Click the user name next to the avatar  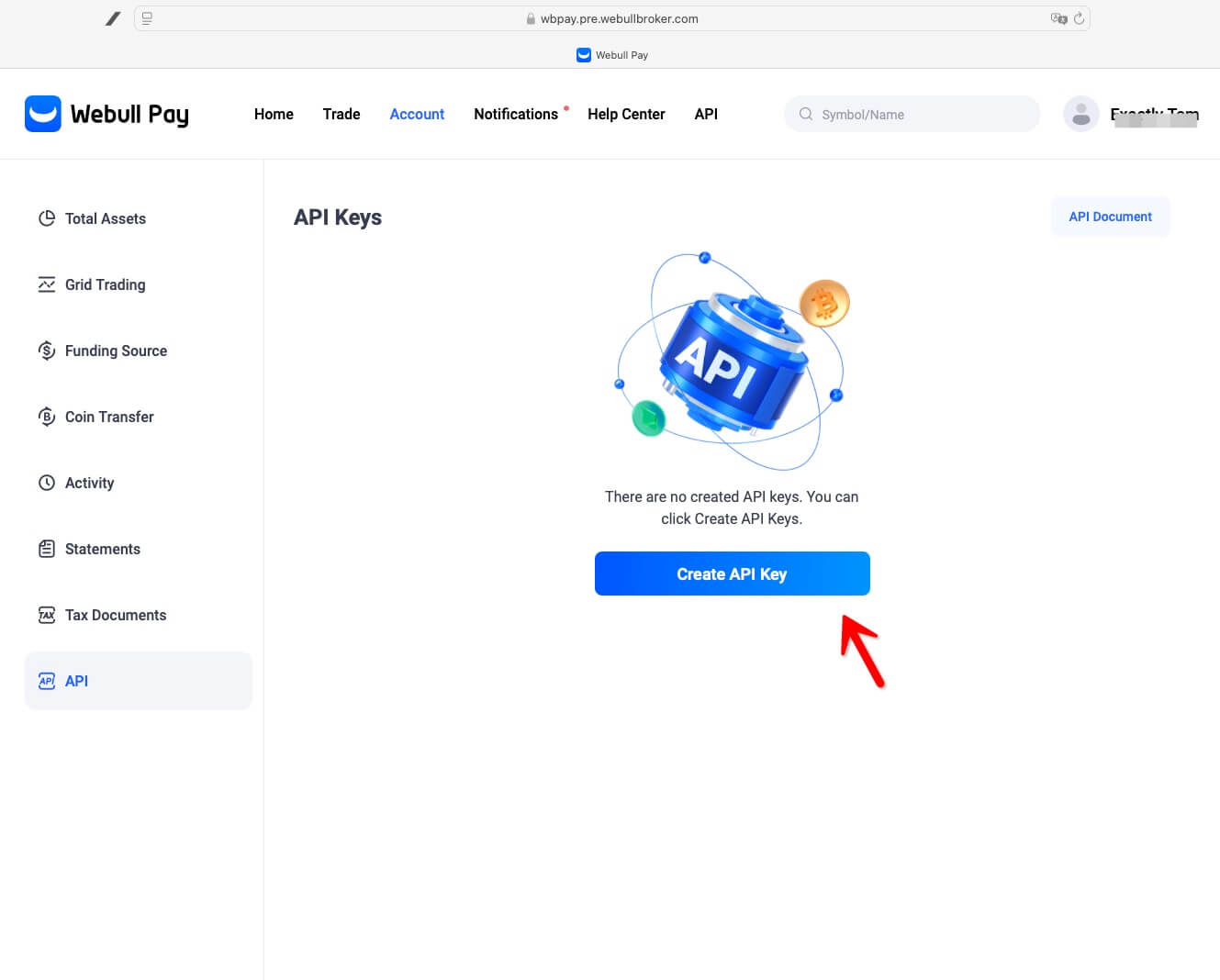(1155, 115)
